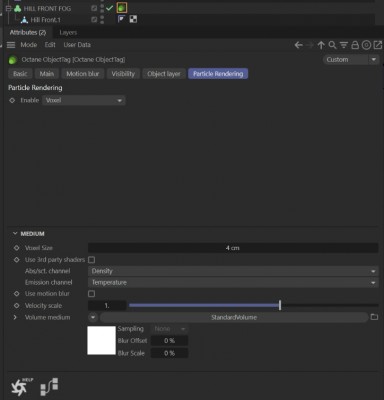Click the StandardVolume medium button
This screenshot has height=400, width=384.
coord(234,317)
